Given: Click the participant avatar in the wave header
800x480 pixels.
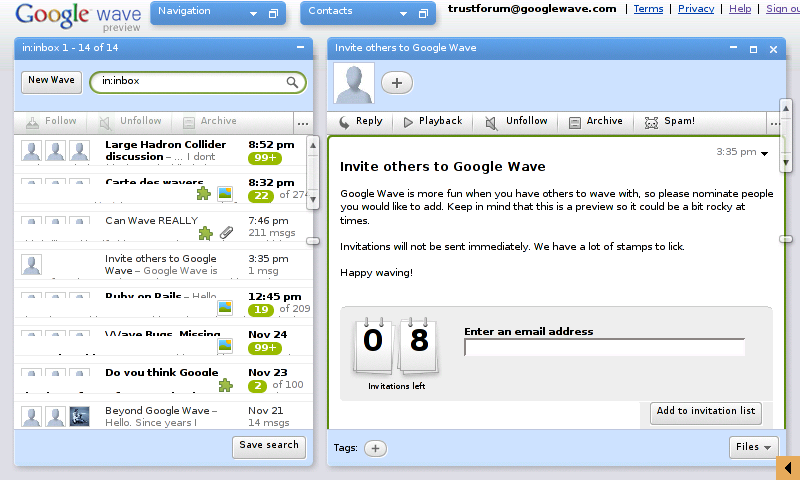Looking at the screenshot, I should 354,83.
